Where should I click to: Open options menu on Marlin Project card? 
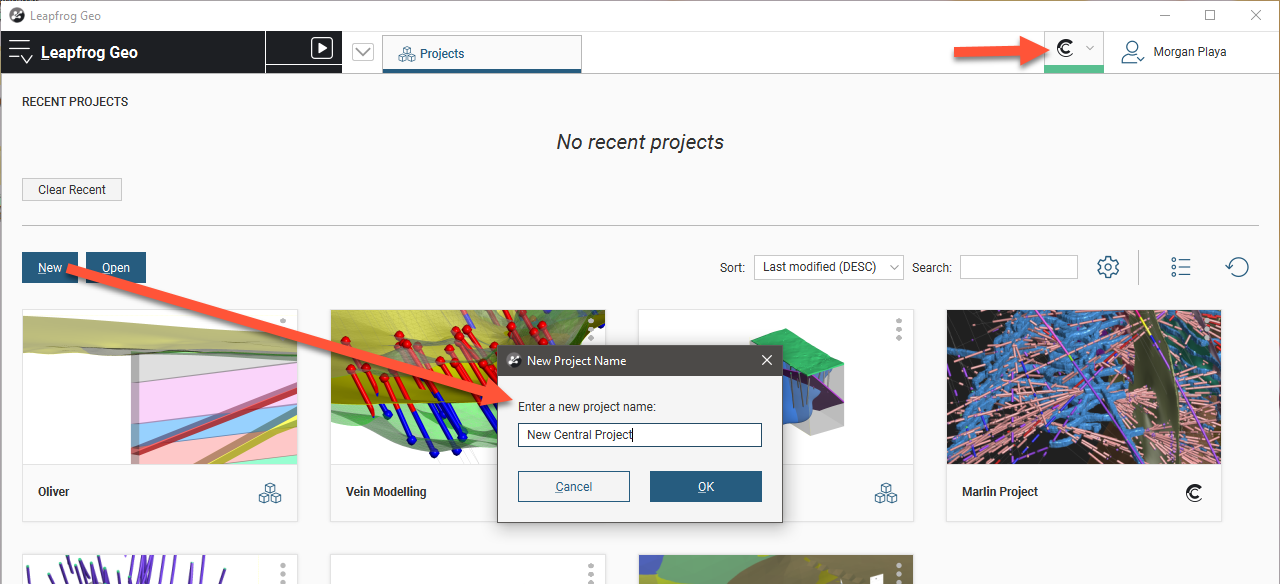pyautogui.click(x=1207, y=329)
